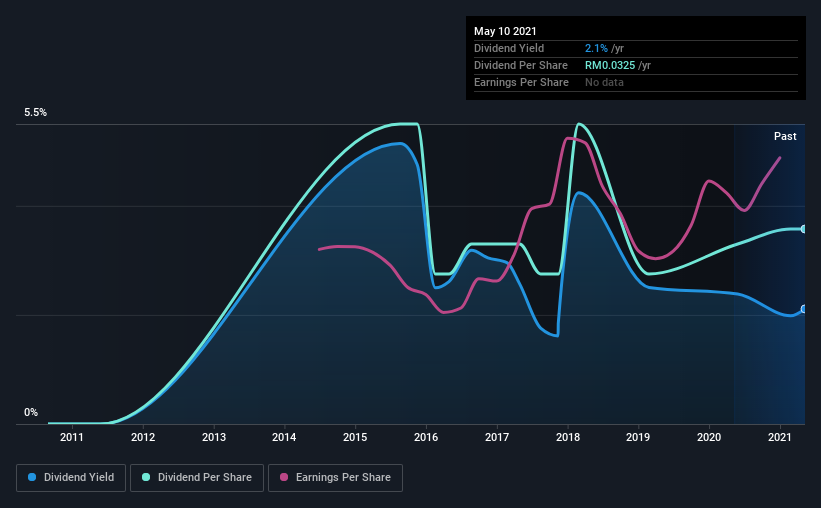Screen dimensions: 821x508
Task: Toggle the Dividend Yield legend button
Action: tap(71, 478)
